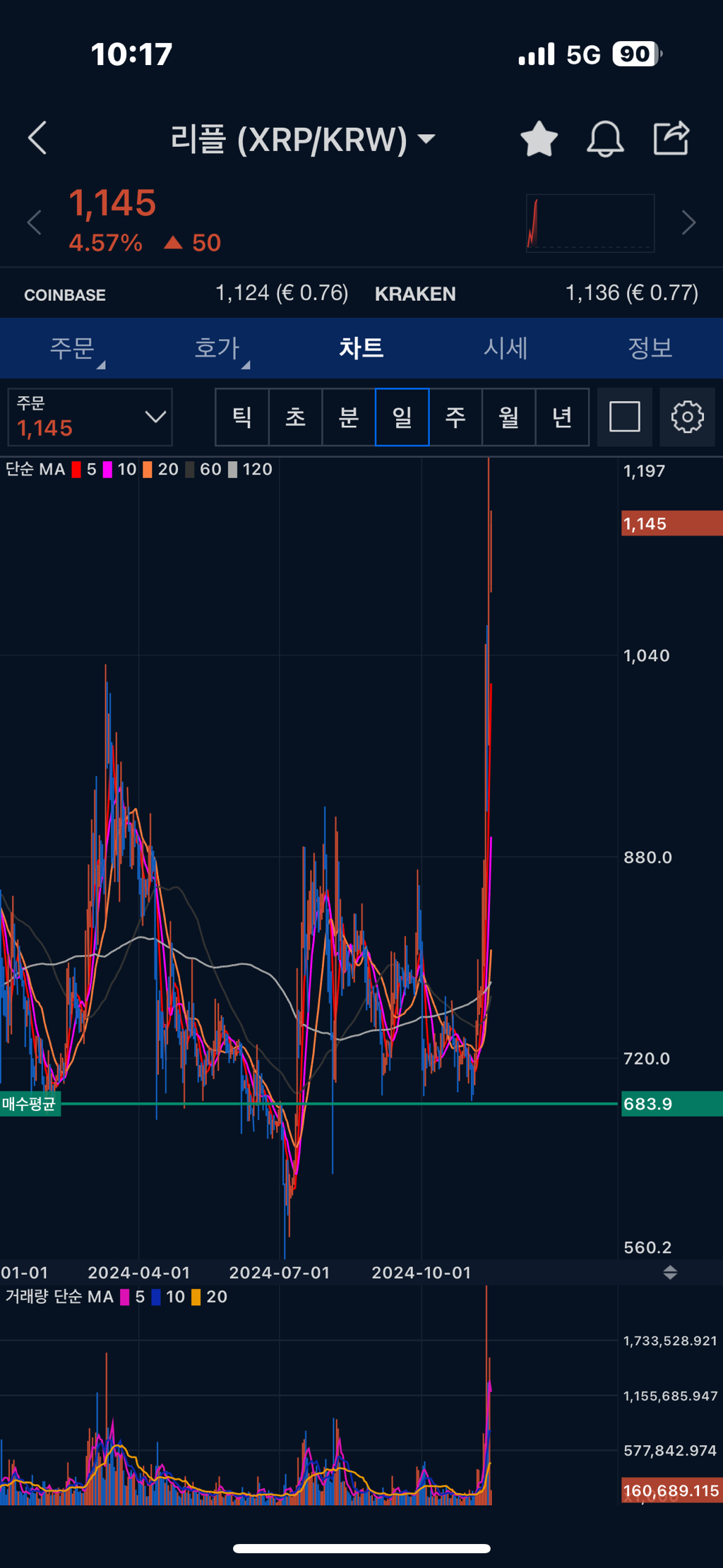
Task: Open price alert bell icon
Action: 605,138
